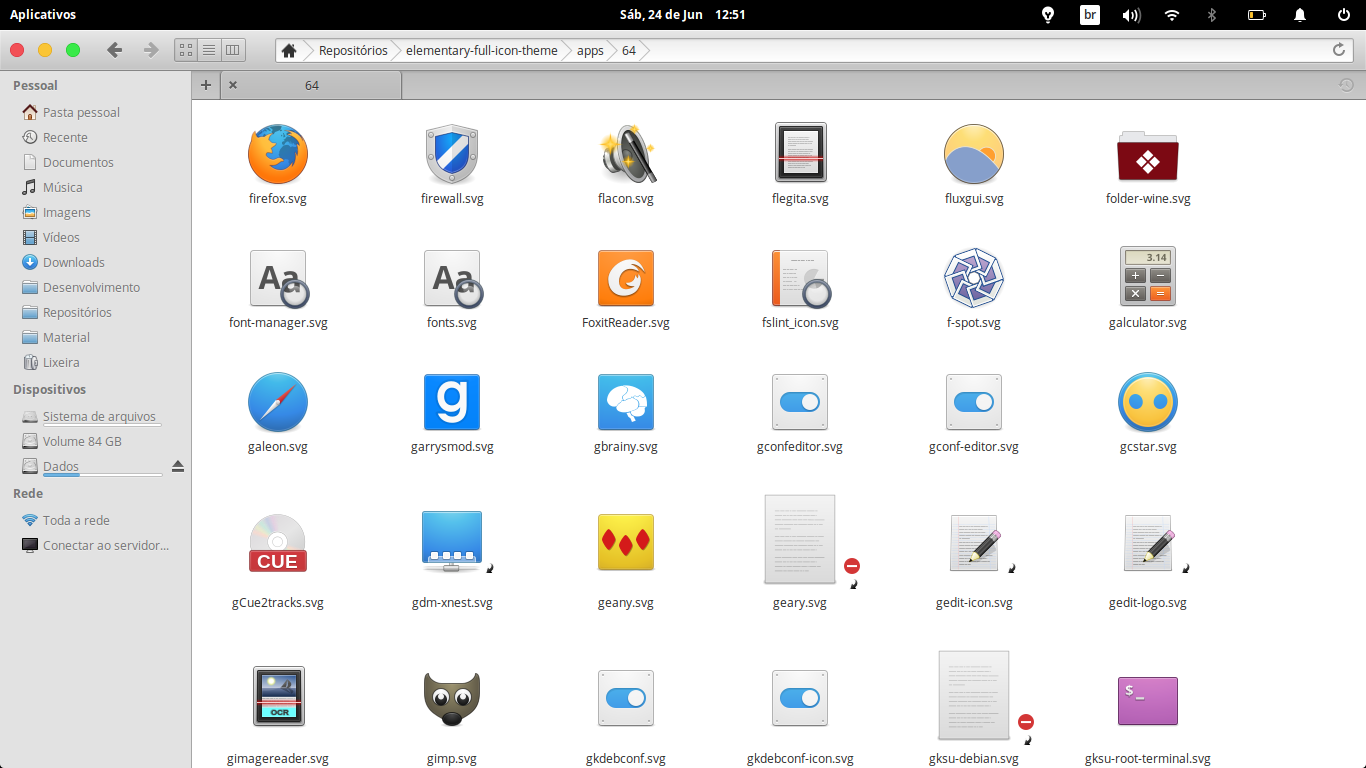The width and height of the screenshot is (1366, 768).
Task: Select the f-spot.svg icon
Action: [974, 278]
